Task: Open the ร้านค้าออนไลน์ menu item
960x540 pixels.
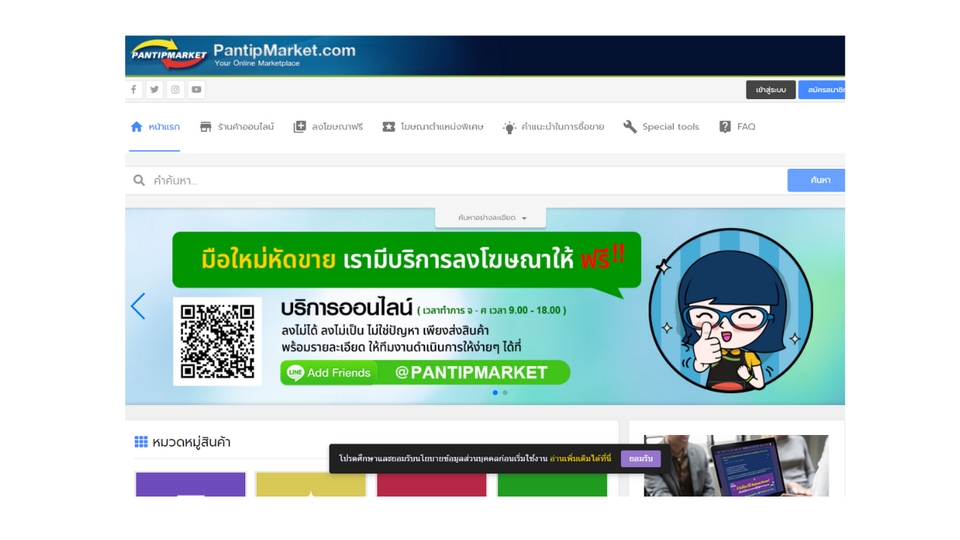Action: 237,127
